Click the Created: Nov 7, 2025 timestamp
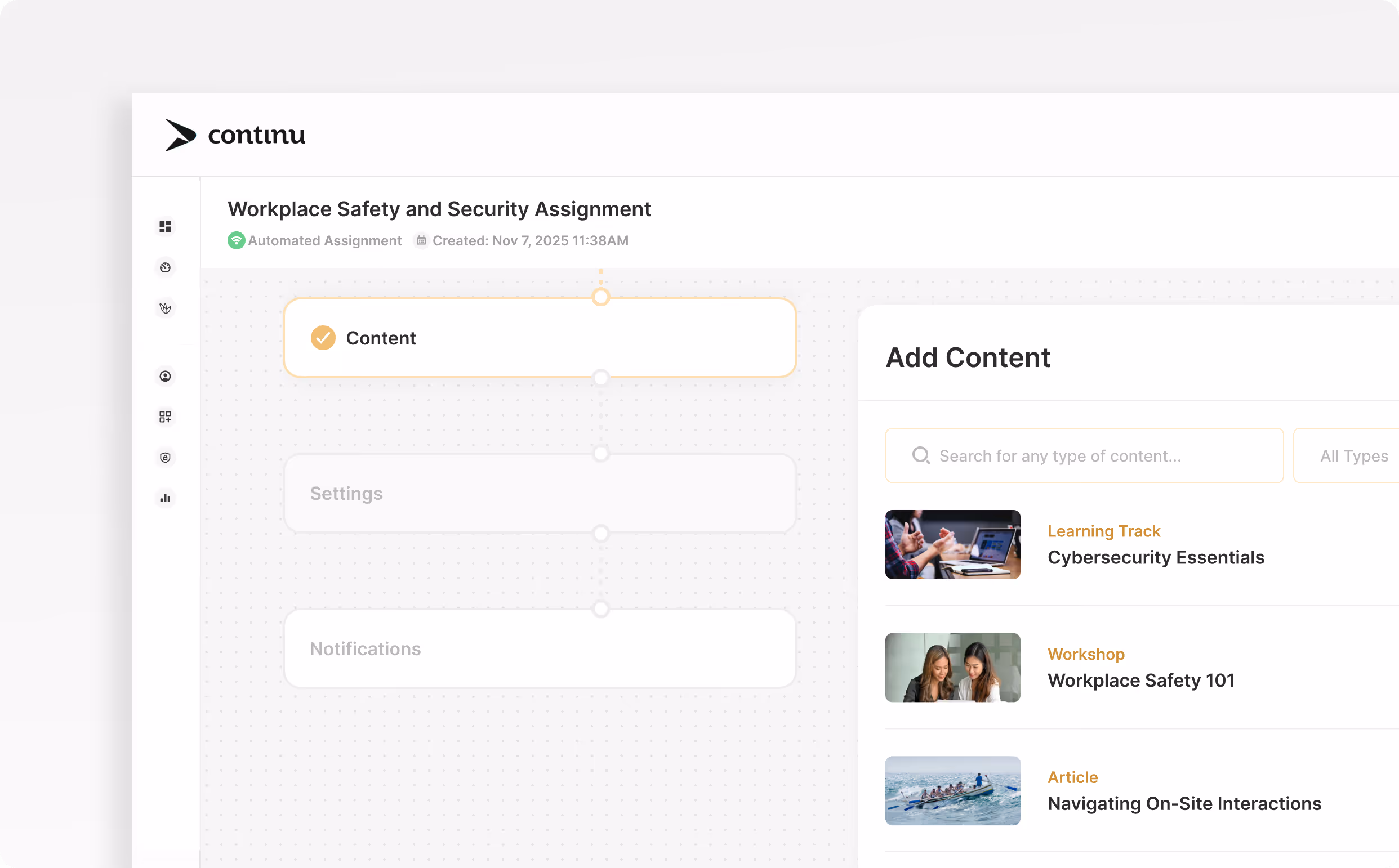Screen dimensions: 1399x868 [x=531, y=240]
